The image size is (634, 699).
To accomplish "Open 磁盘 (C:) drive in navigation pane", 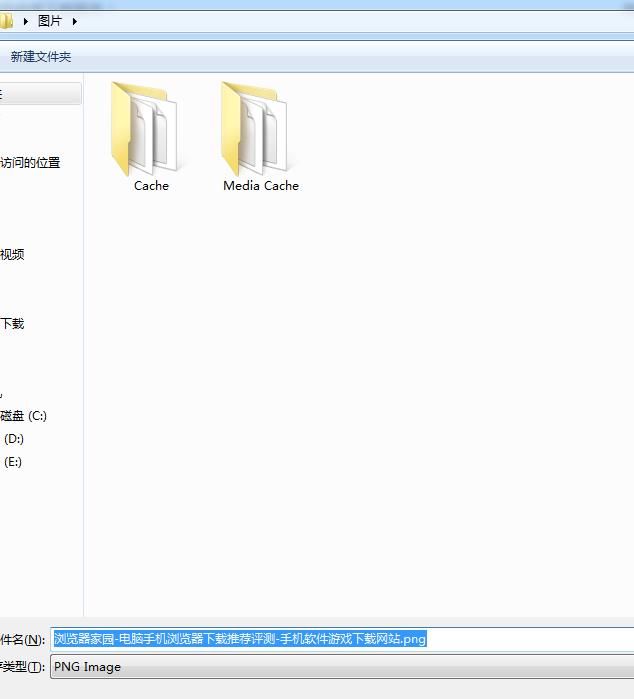I will pyautogui.click(x=23, y=416).
